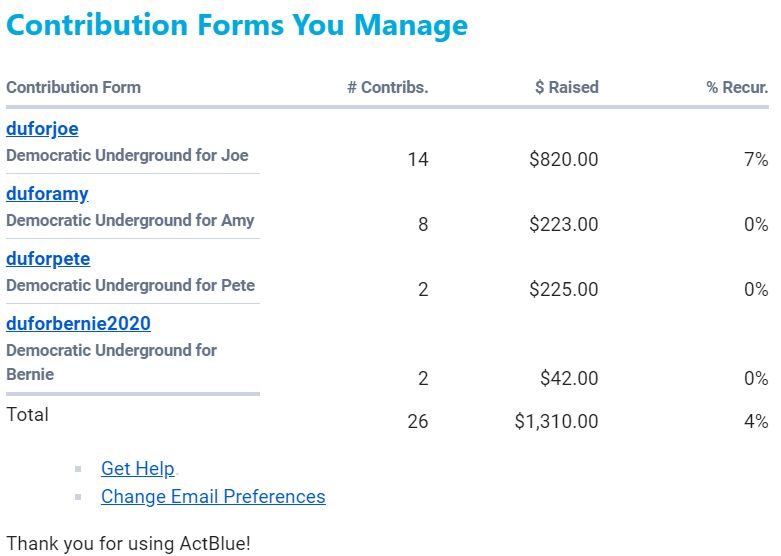Click the % Recur. column header
The image size is (781, 556).
point(737,88)
